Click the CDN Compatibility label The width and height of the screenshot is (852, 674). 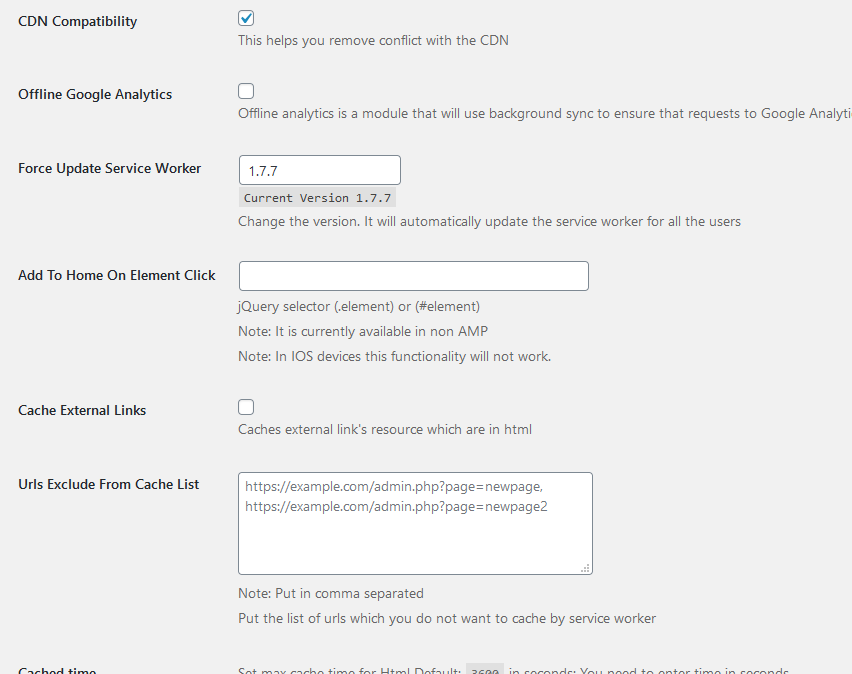click(78, 21)
